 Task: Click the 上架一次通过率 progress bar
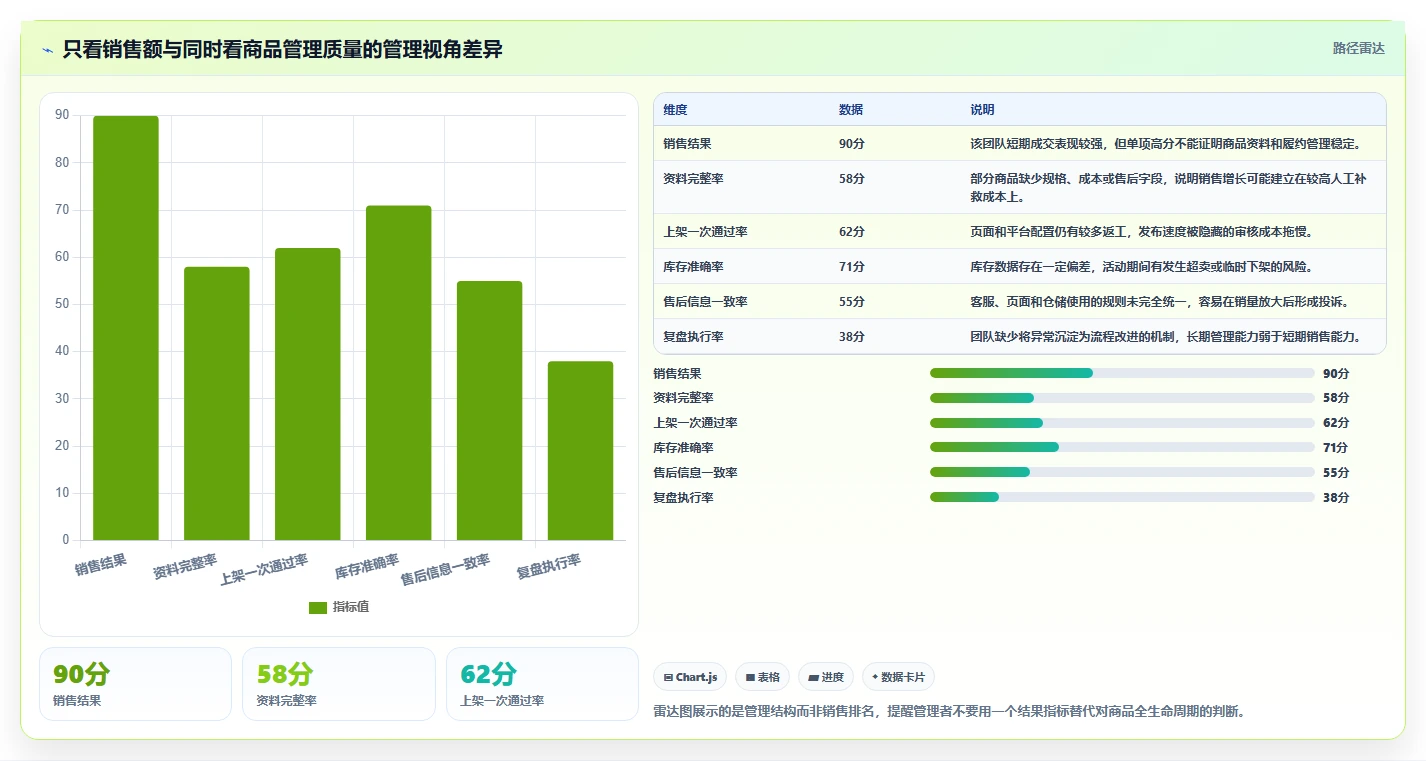pyautogui.click(x=1122, y=423)
